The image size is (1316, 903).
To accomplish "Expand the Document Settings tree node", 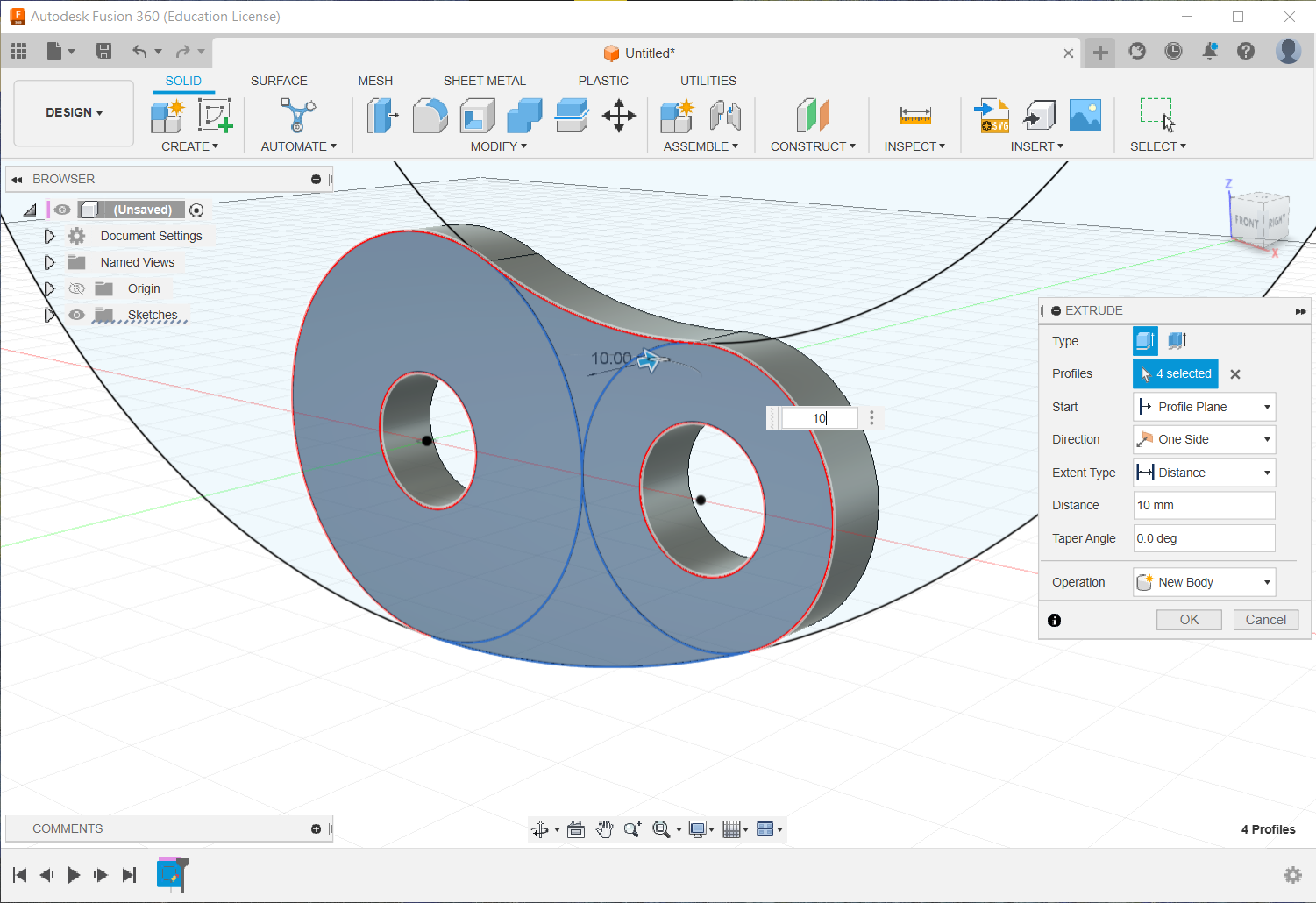I will pyautogui.click(x=49, y=236).
